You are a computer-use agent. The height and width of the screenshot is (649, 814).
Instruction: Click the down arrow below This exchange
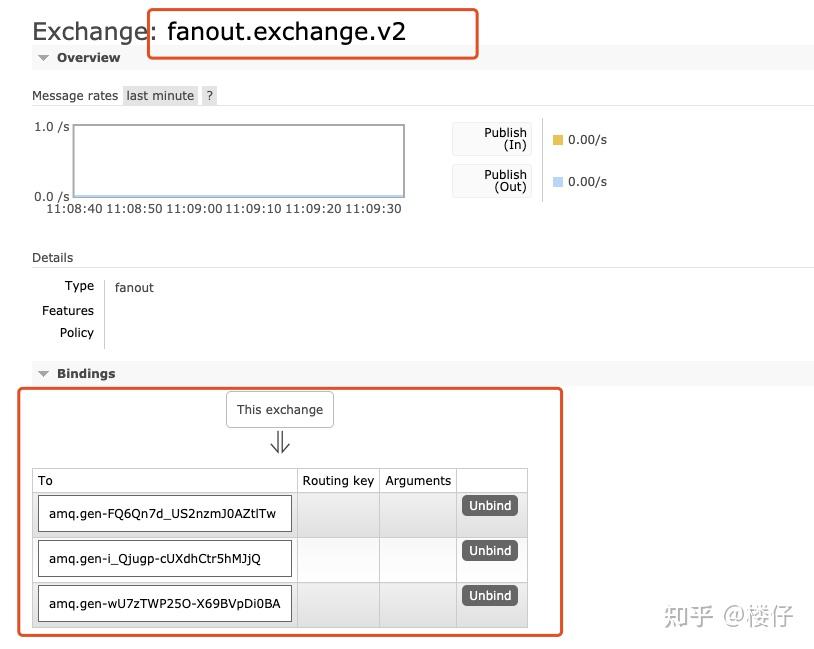[x=279, y=442]
